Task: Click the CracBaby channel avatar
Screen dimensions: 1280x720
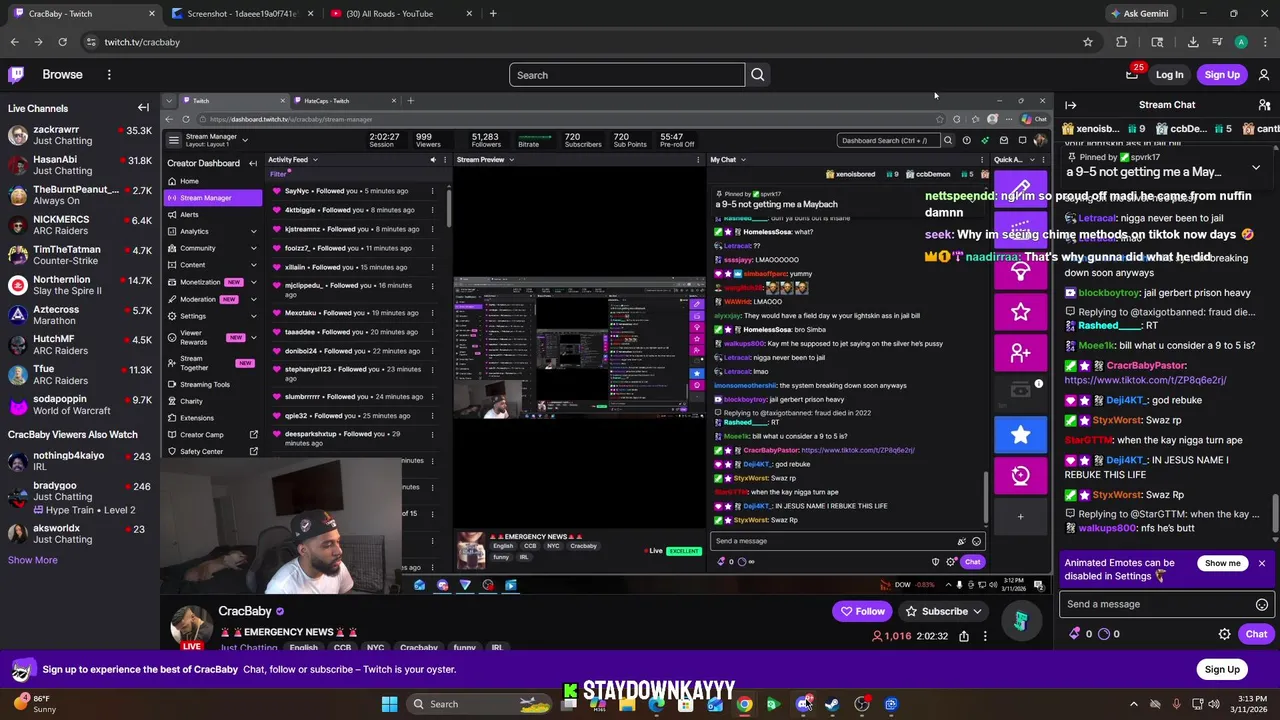Action: 191,626
